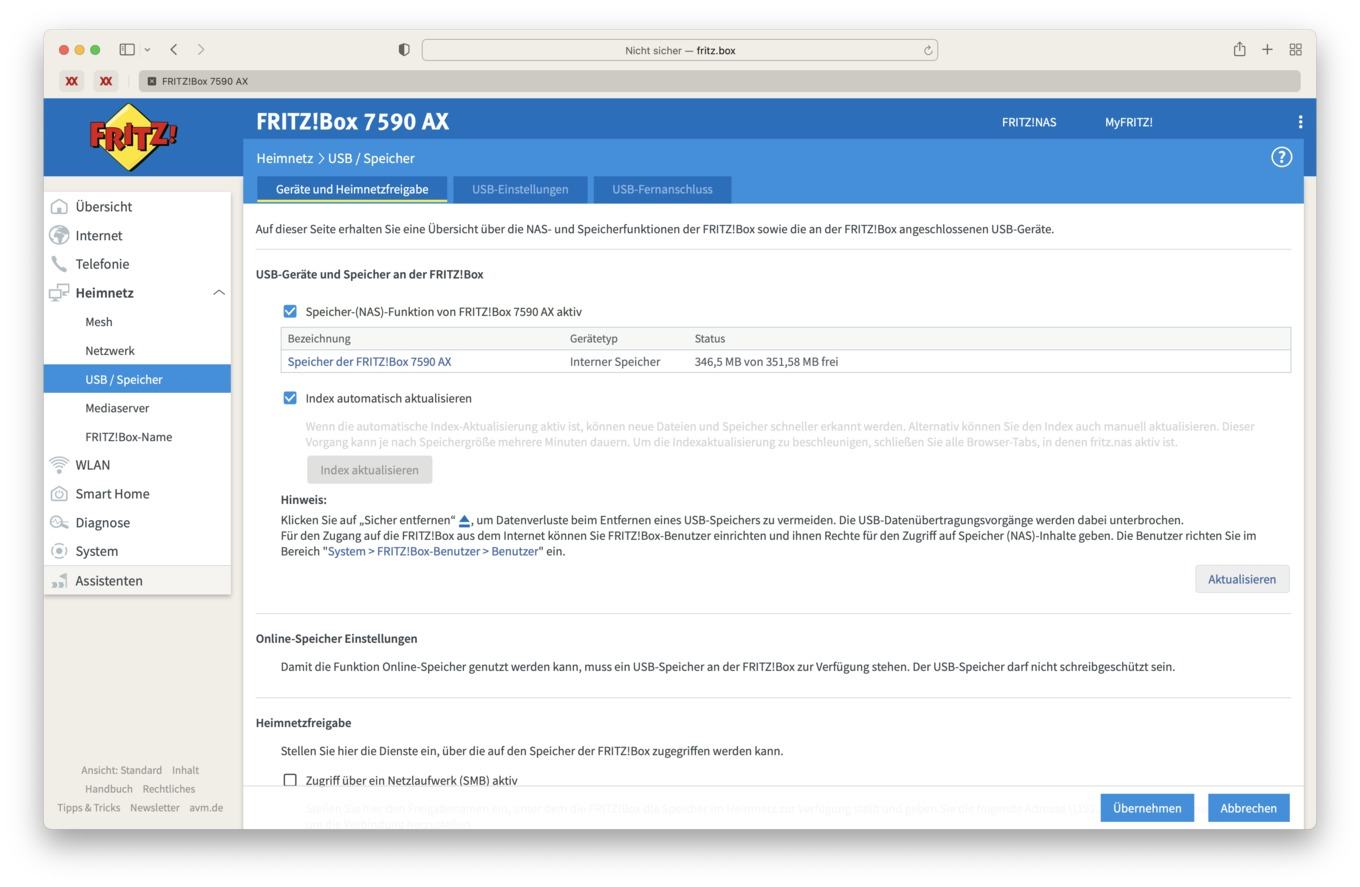Toggle Speicher-(NAS)-Funktion aktiv checkbox
The width and height of the screenshot is (1360, 887).
click(290, 312)
